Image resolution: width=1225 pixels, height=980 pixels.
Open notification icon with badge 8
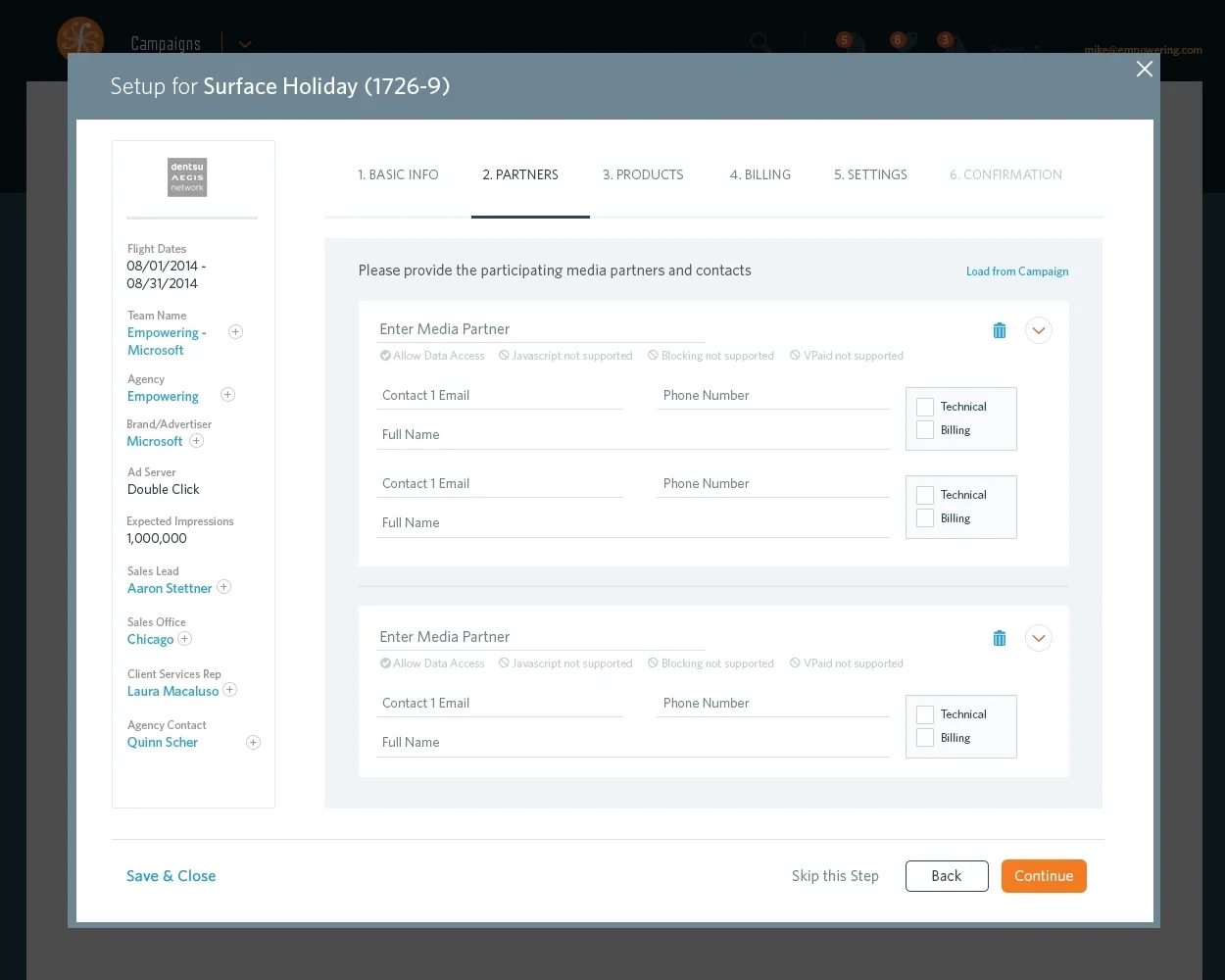coord(902,42)
